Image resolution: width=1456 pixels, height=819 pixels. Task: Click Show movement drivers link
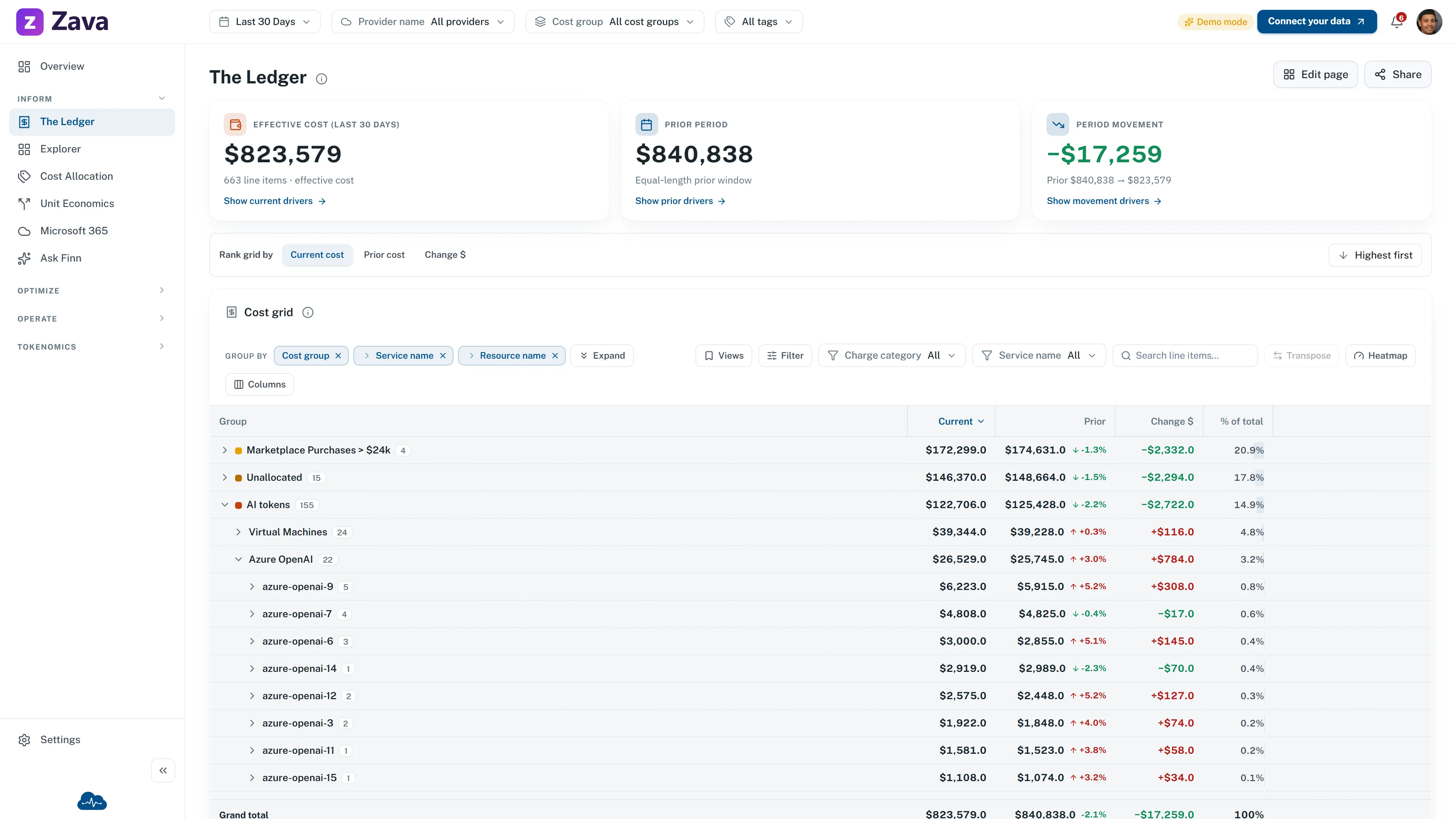1105,201
